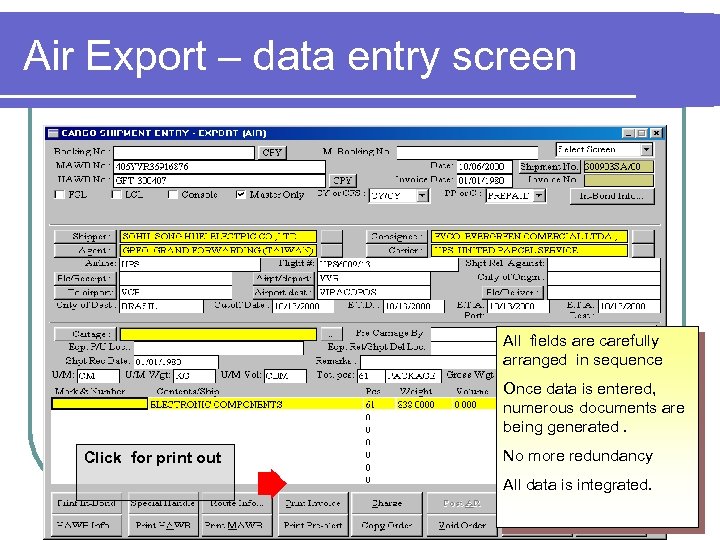Click the Agent lookup button

point(85,251)
